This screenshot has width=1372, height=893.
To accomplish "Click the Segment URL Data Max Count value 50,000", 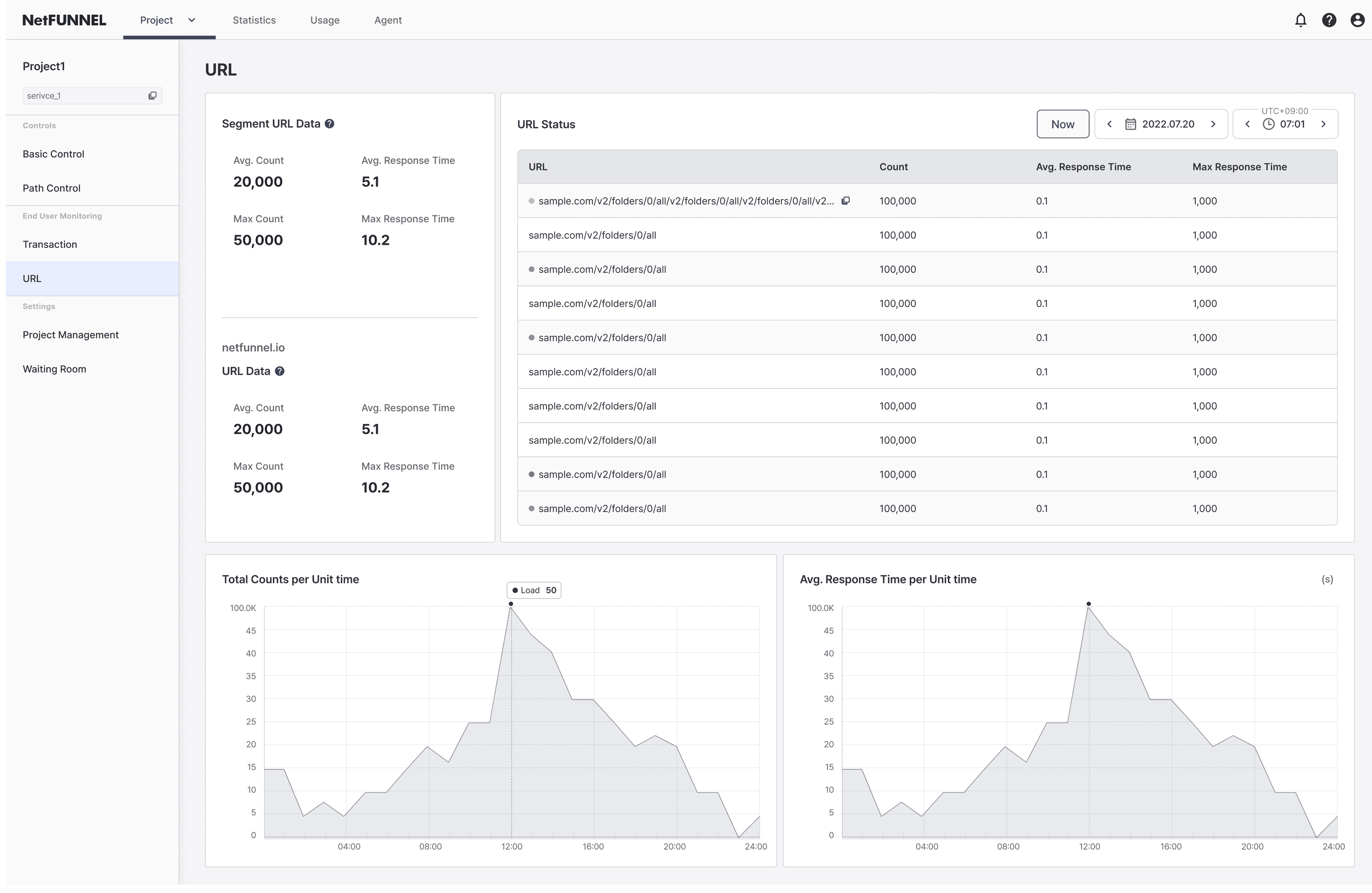I will (x=258, y=240).
